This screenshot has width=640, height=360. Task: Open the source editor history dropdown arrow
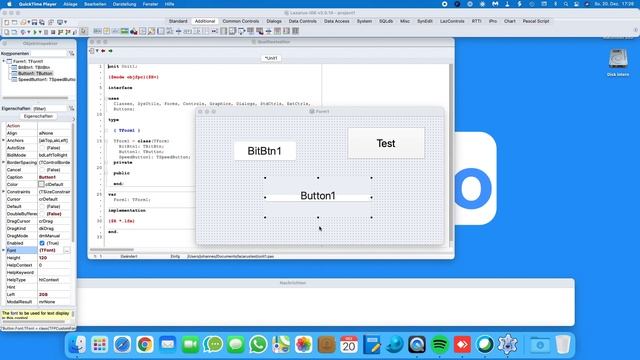(97, 51)
